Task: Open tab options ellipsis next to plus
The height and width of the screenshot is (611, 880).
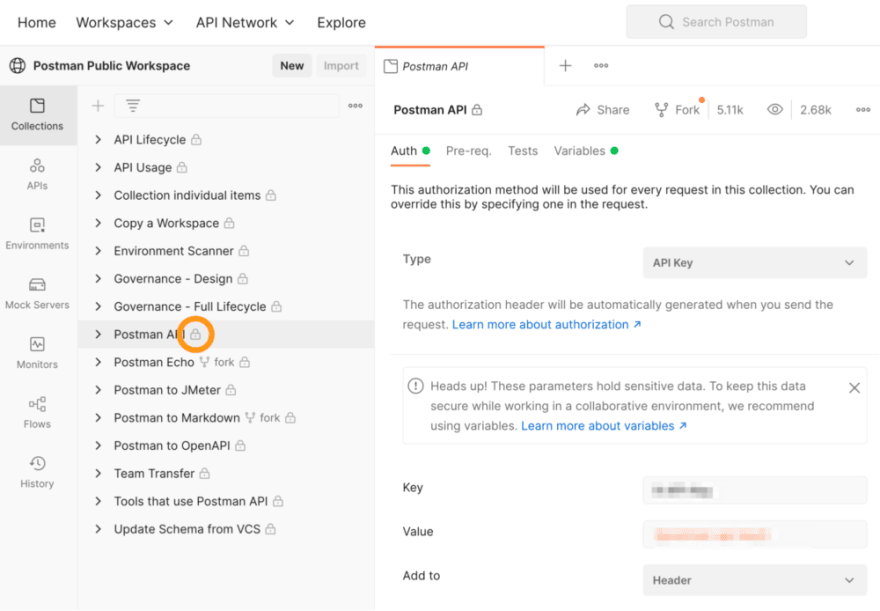Action: pyautogui.click(x=601, y=66)
